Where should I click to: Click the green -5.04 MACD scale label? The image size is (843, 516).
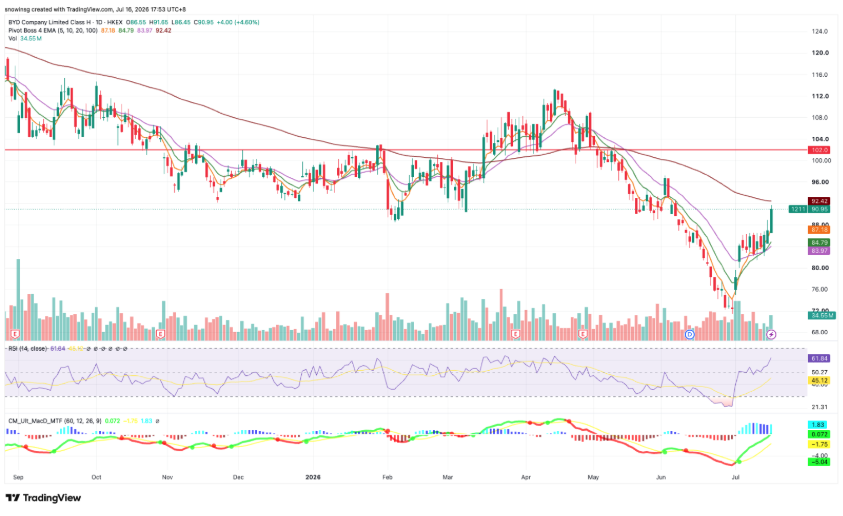click(x=819, y=461)
